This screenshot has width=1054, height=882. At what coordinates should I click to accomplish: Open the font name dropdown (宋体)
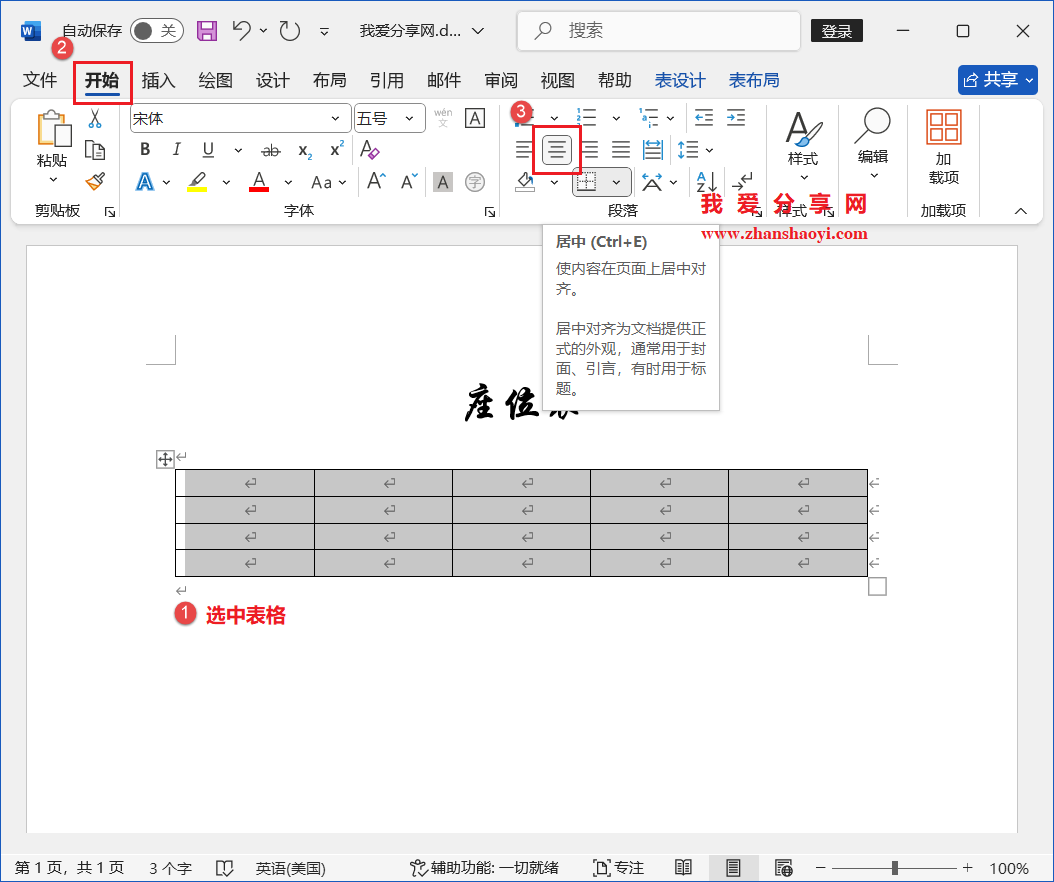(335, 119)
